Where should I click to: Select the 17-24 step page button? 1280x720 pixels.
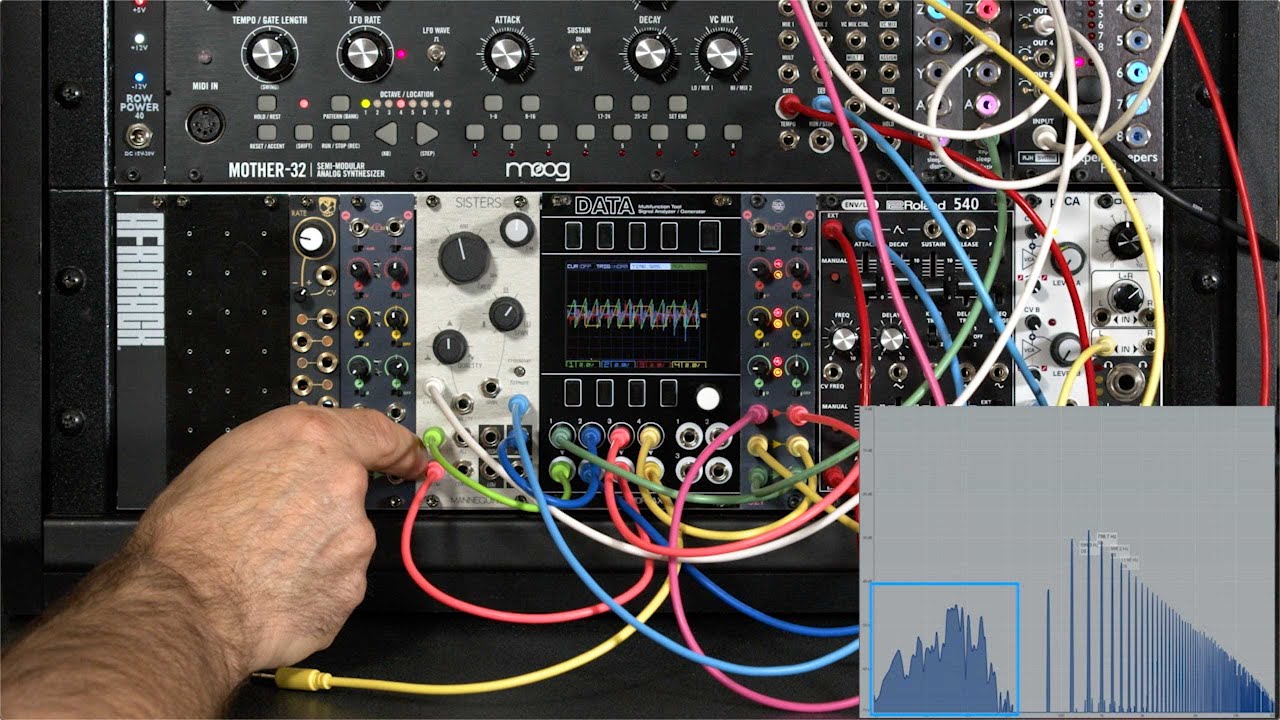coord(603,103)
